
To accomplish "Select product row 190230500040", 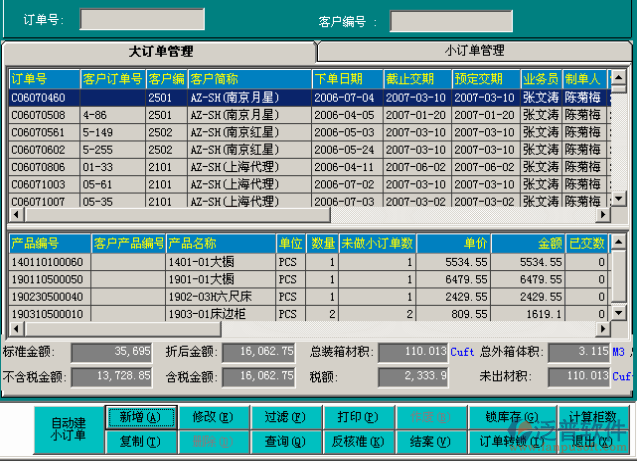I will coord(48,297).
